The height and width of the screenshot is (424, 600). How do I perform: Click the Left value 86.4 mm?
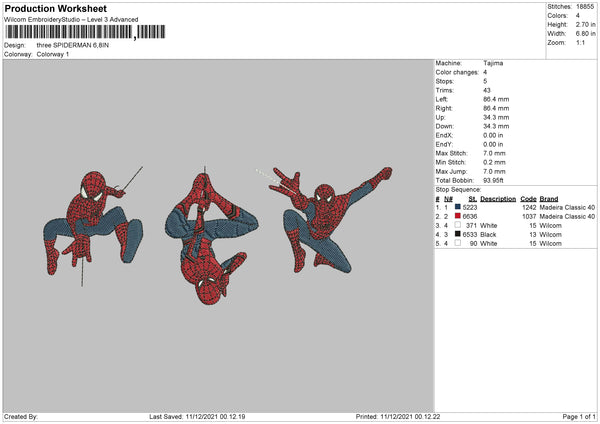pos(496,99)
